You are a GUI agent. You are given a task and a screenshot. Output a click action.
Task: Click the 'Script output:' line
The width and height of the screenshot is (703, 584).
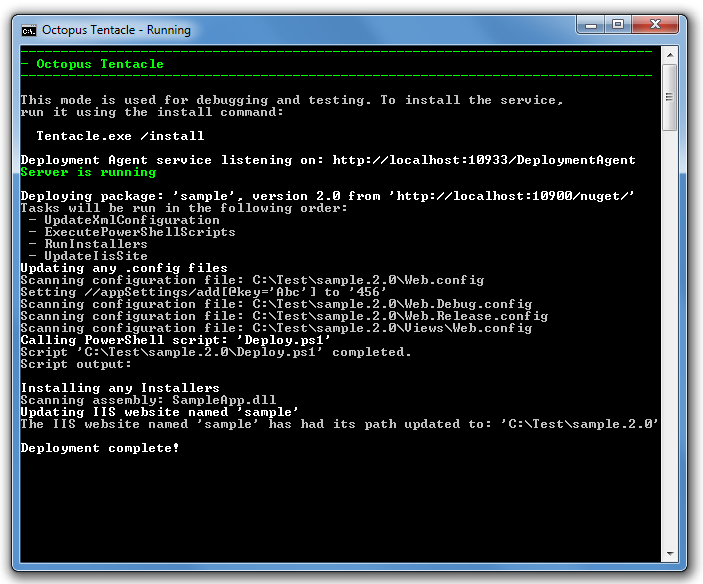pos(76,364)
